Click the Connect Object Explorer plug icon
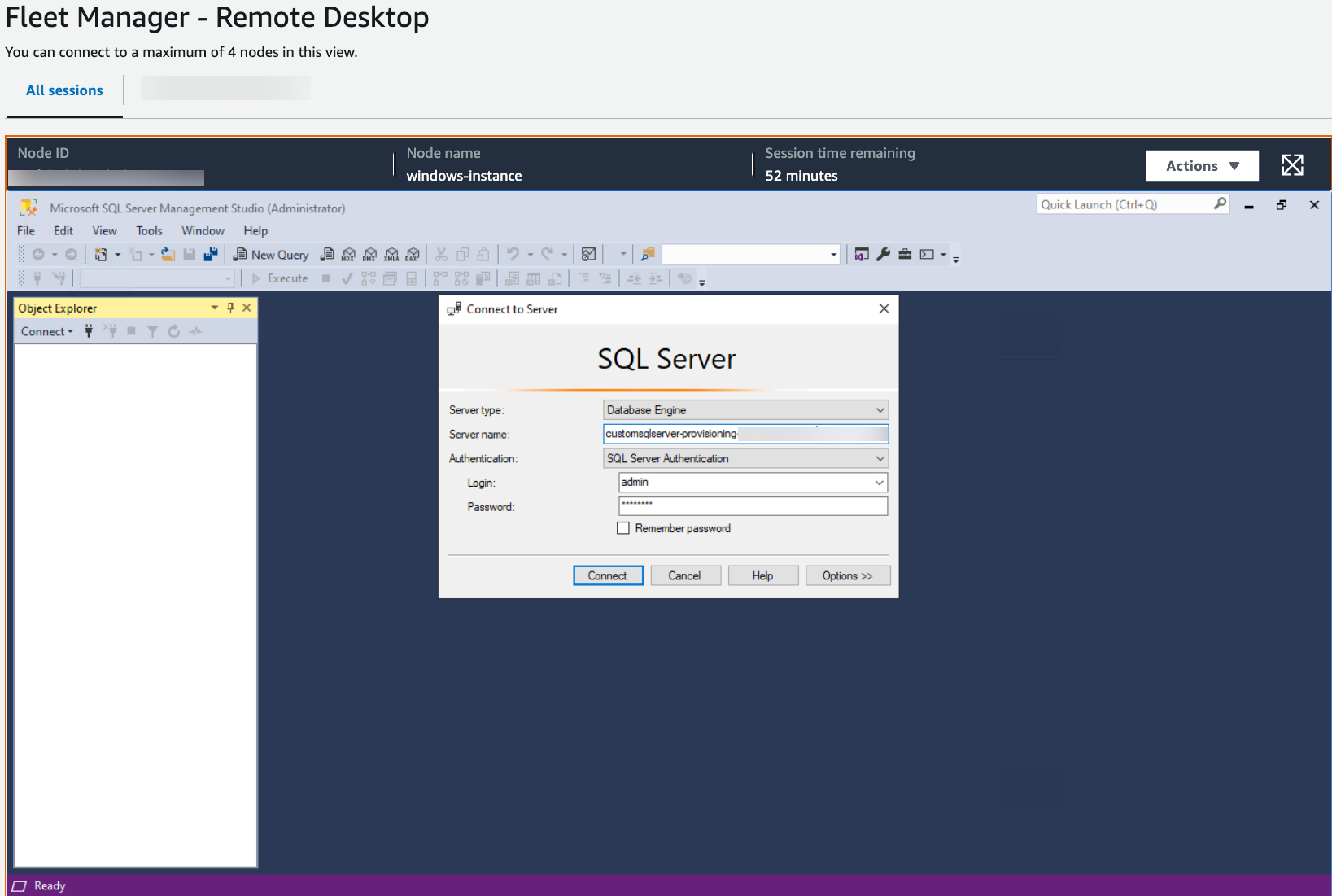 click(89, 331)
